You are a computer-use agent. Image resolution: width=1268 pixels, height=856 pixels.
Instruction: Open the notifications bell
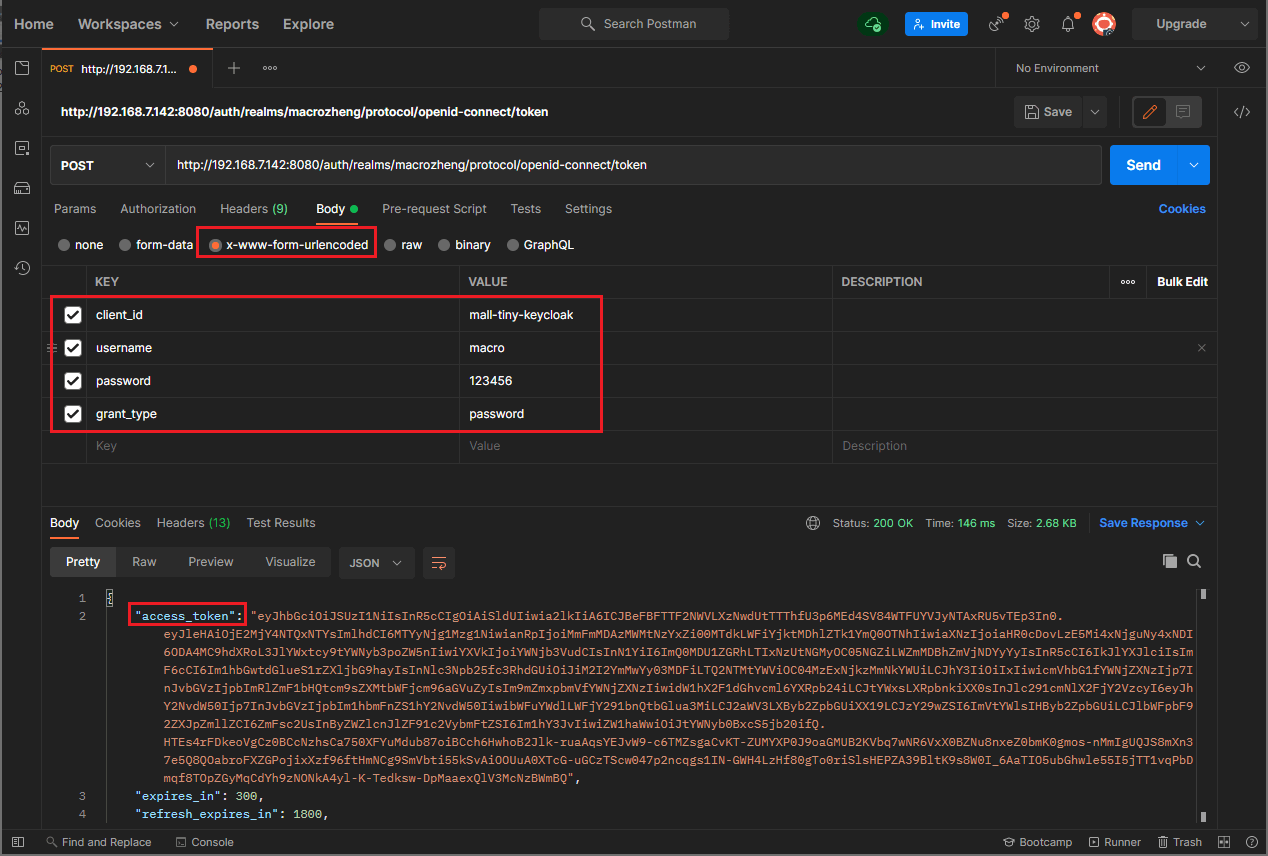[x=1068, y=24]
